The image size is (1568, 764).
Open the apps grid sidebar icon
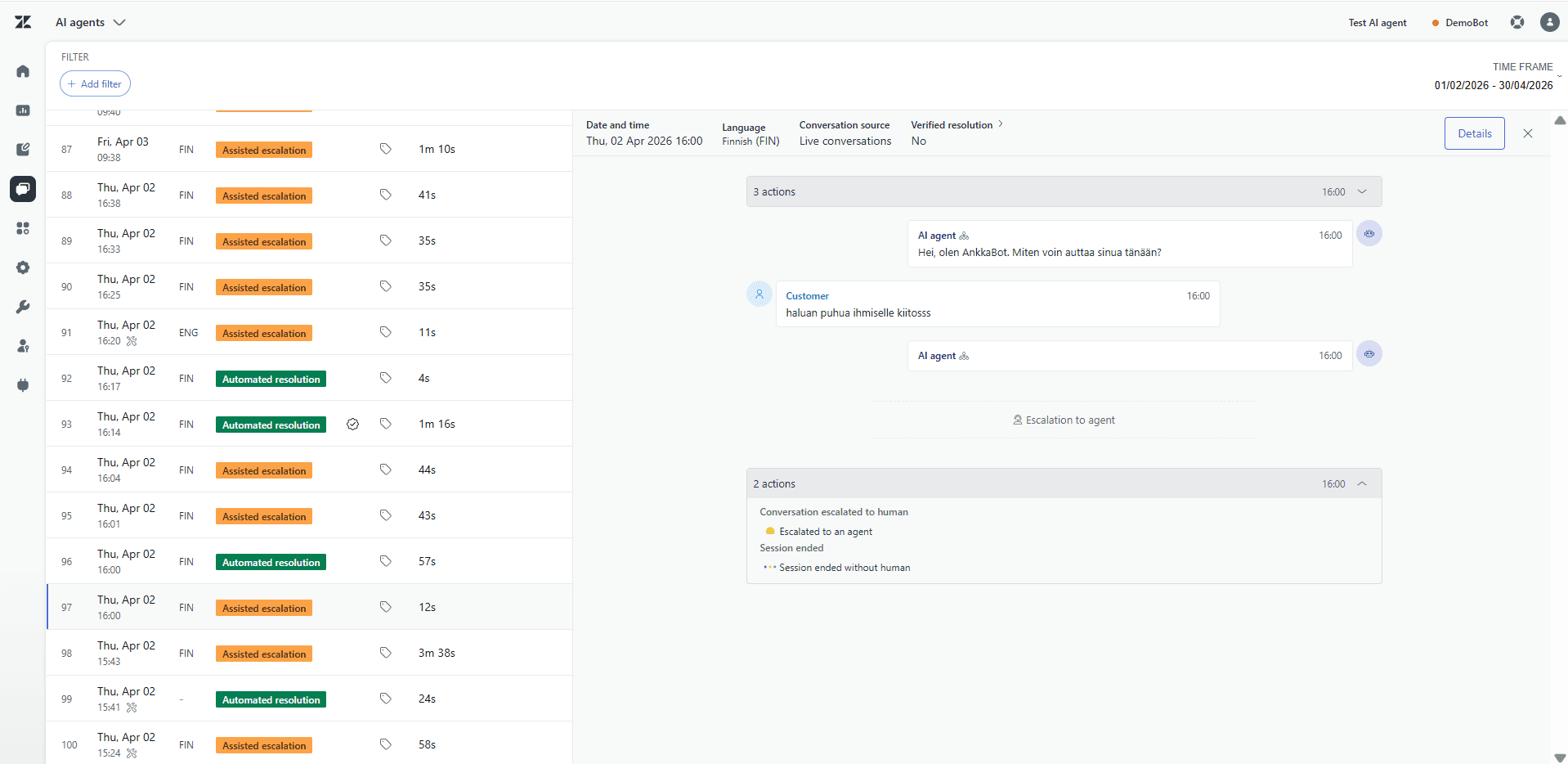click(23, 228)
